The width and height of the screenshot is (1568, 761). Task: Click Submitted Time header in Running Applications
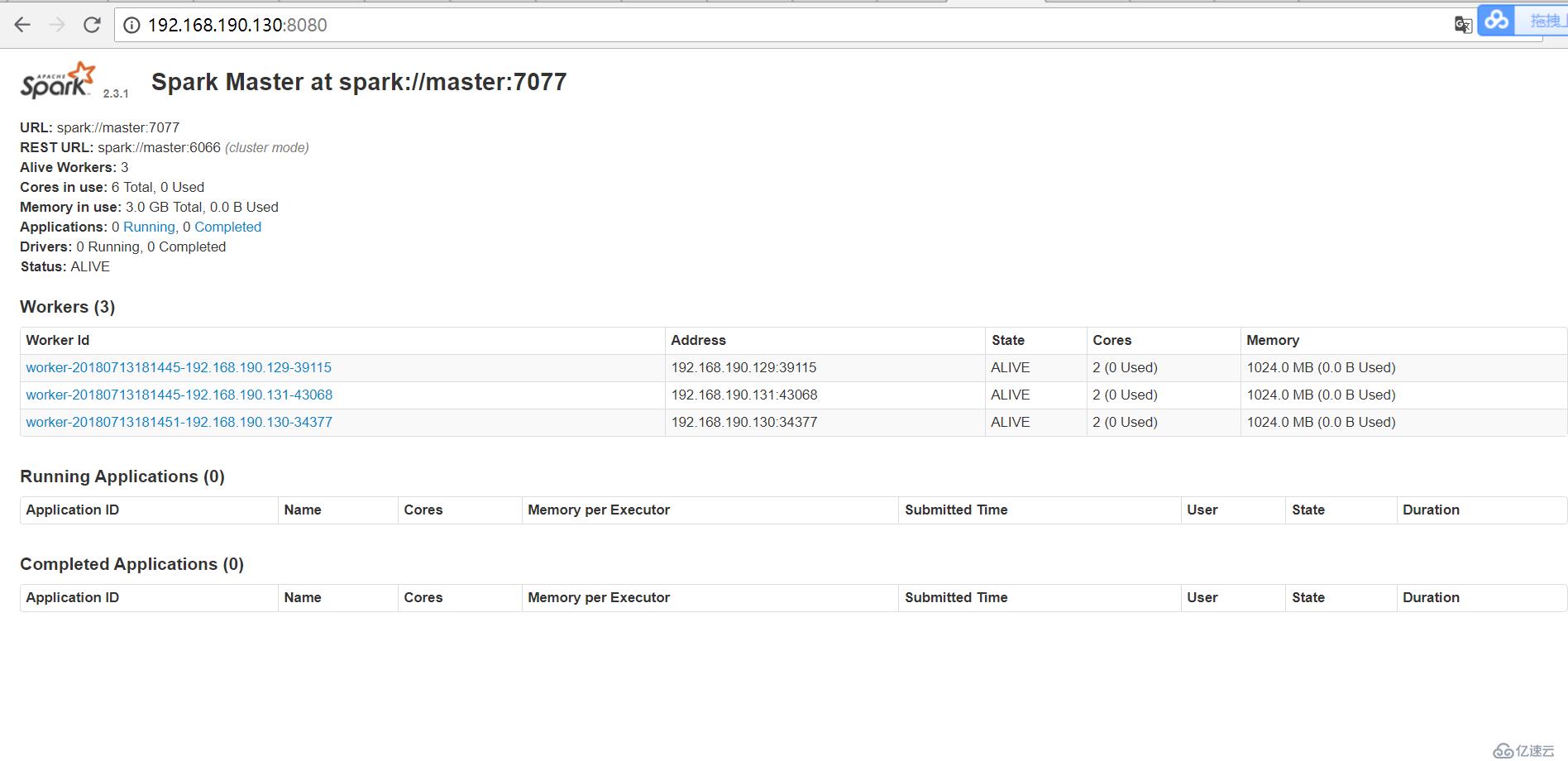(956, 510)
